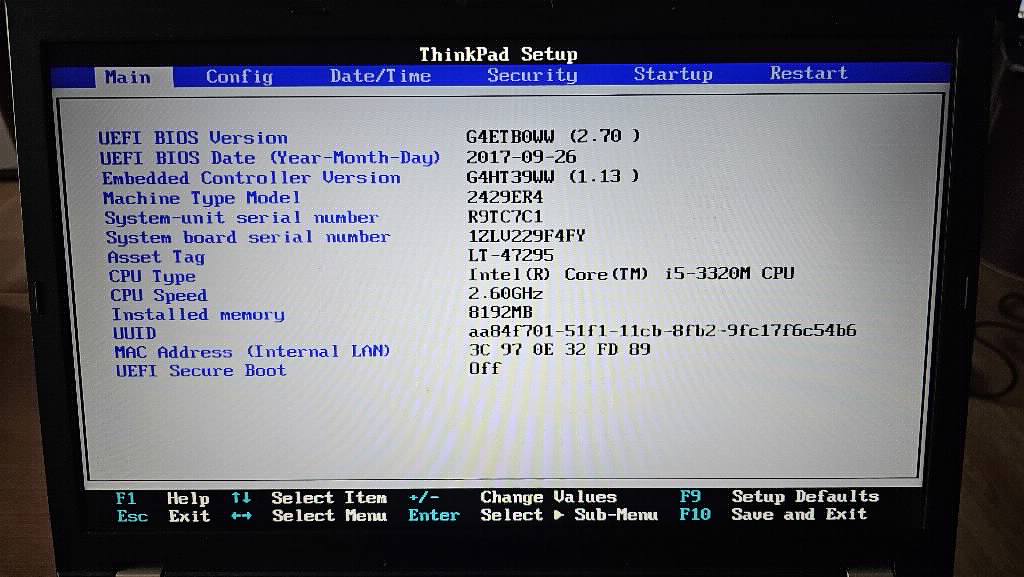Click the date value 2017-09-26
The image size is (1024, 577).
tap(520, 157)
